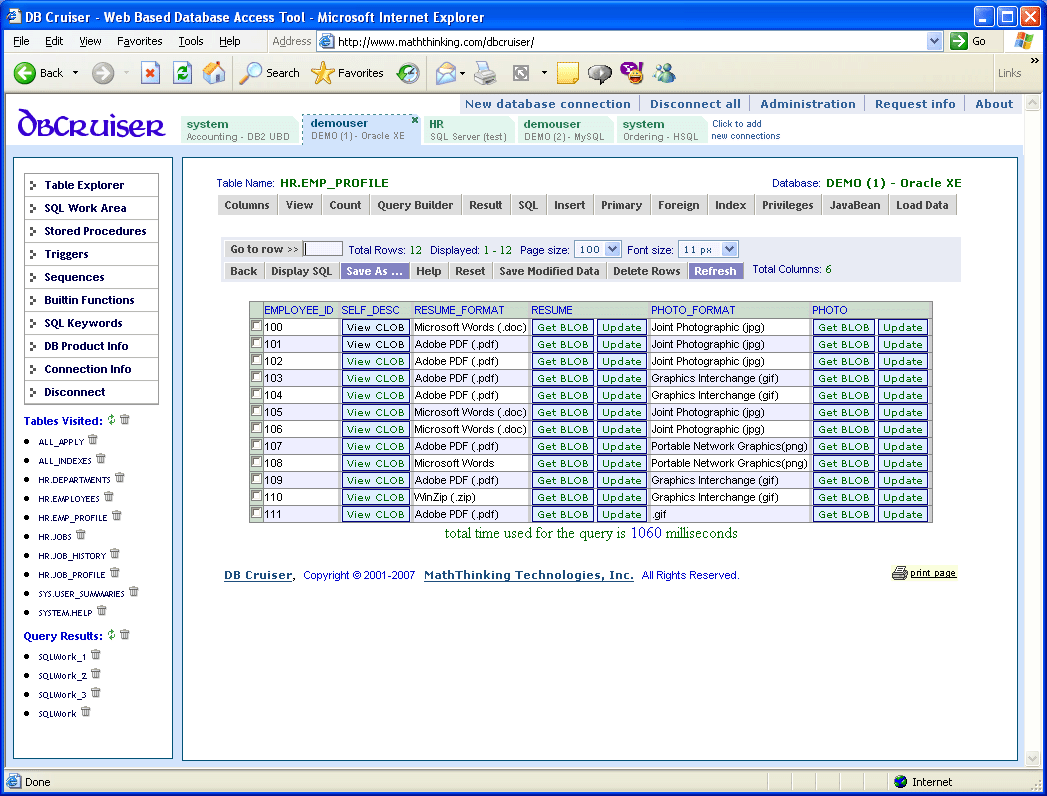Delete HR.EMPLOYEES from Tables Visited list
The width and height of the screenshot is (1047, 796).
108,496
